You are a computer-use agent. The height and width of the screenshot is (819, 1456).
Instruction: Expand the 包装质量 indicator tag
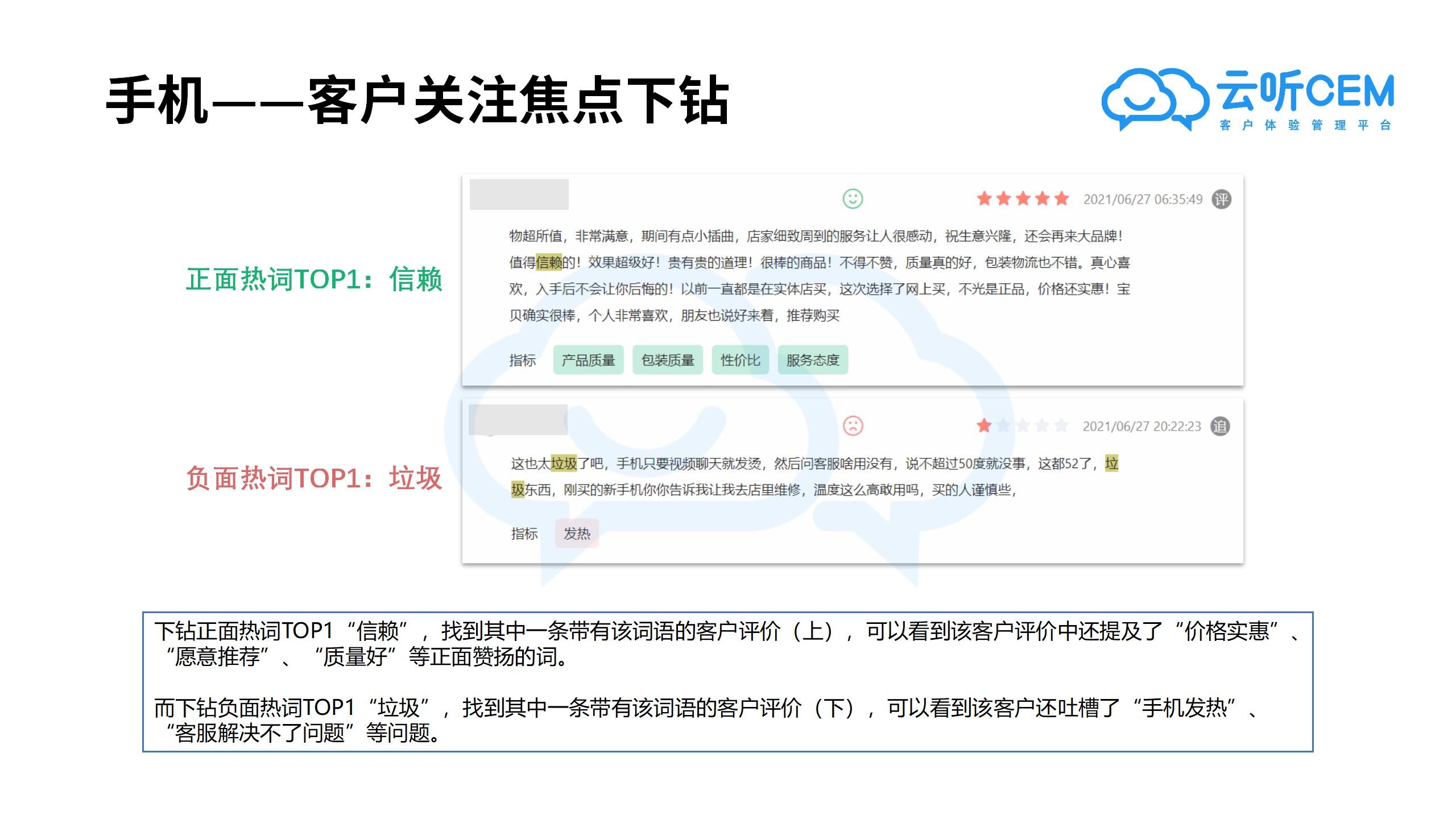click(668, 359)
